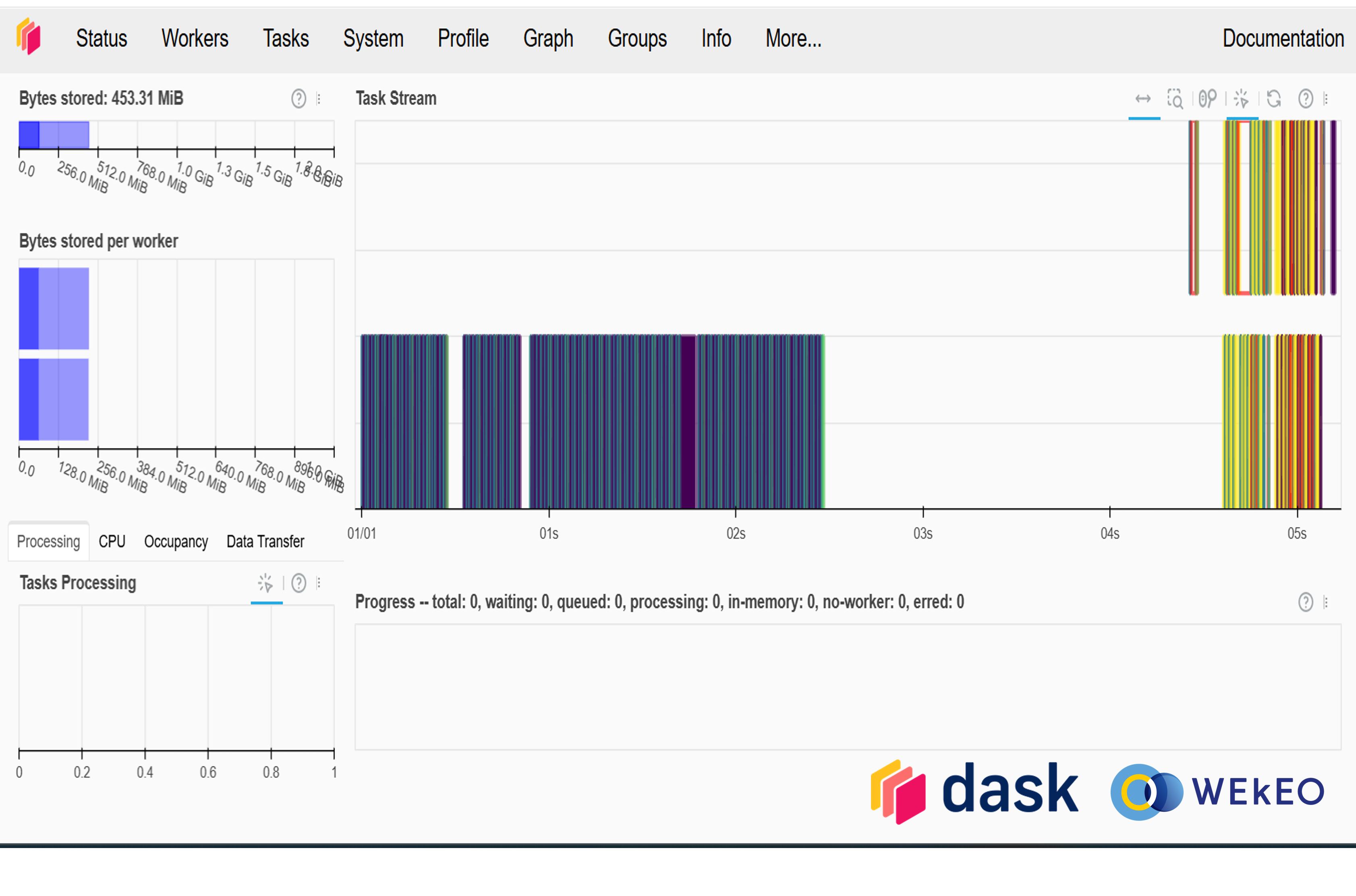Select the box zoom tool in Task Stream

point(1175,99)
